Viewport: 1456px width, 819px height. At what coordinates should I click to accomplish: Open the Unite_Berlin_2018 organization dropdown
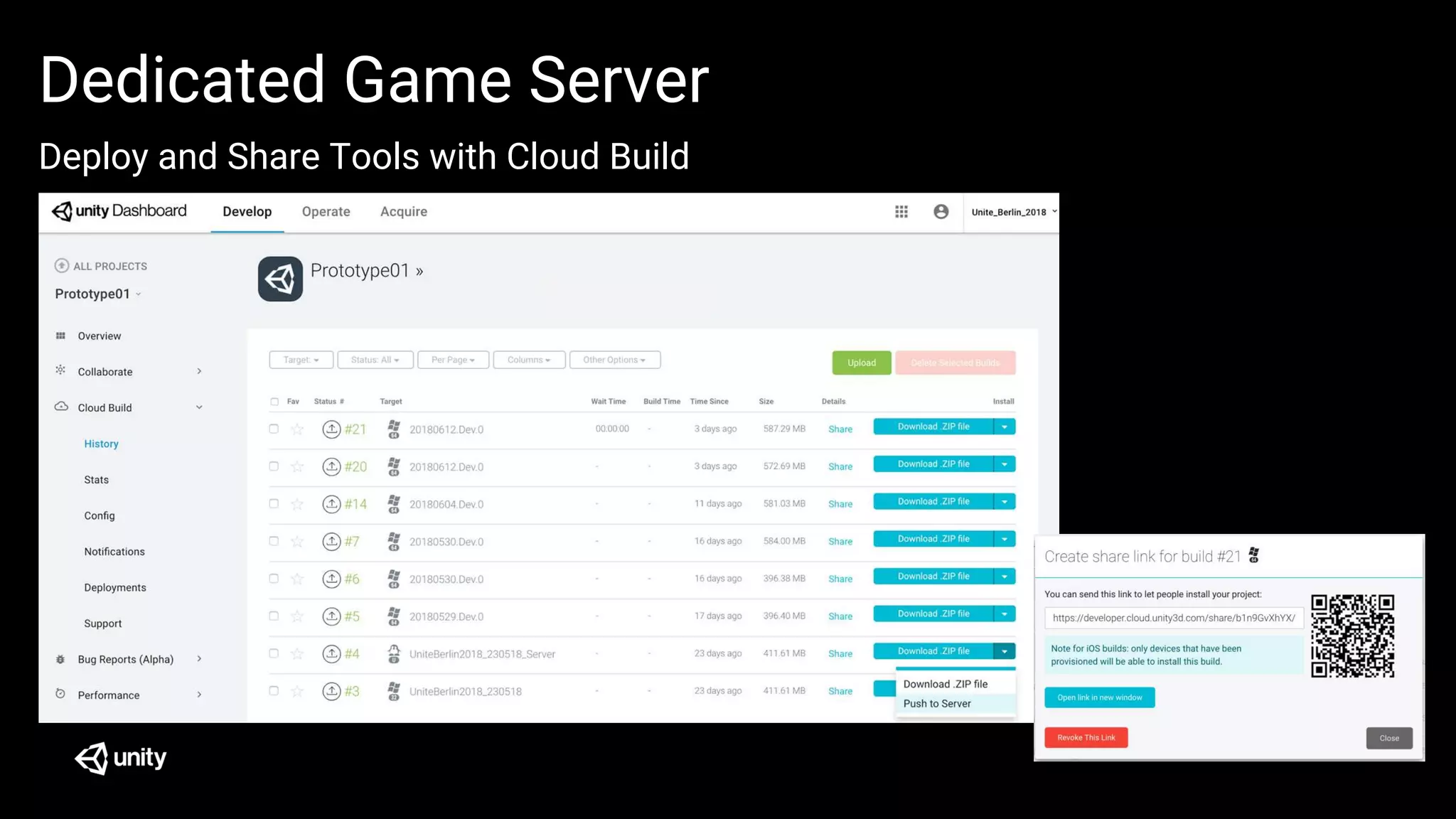(x=1014, y=212)
